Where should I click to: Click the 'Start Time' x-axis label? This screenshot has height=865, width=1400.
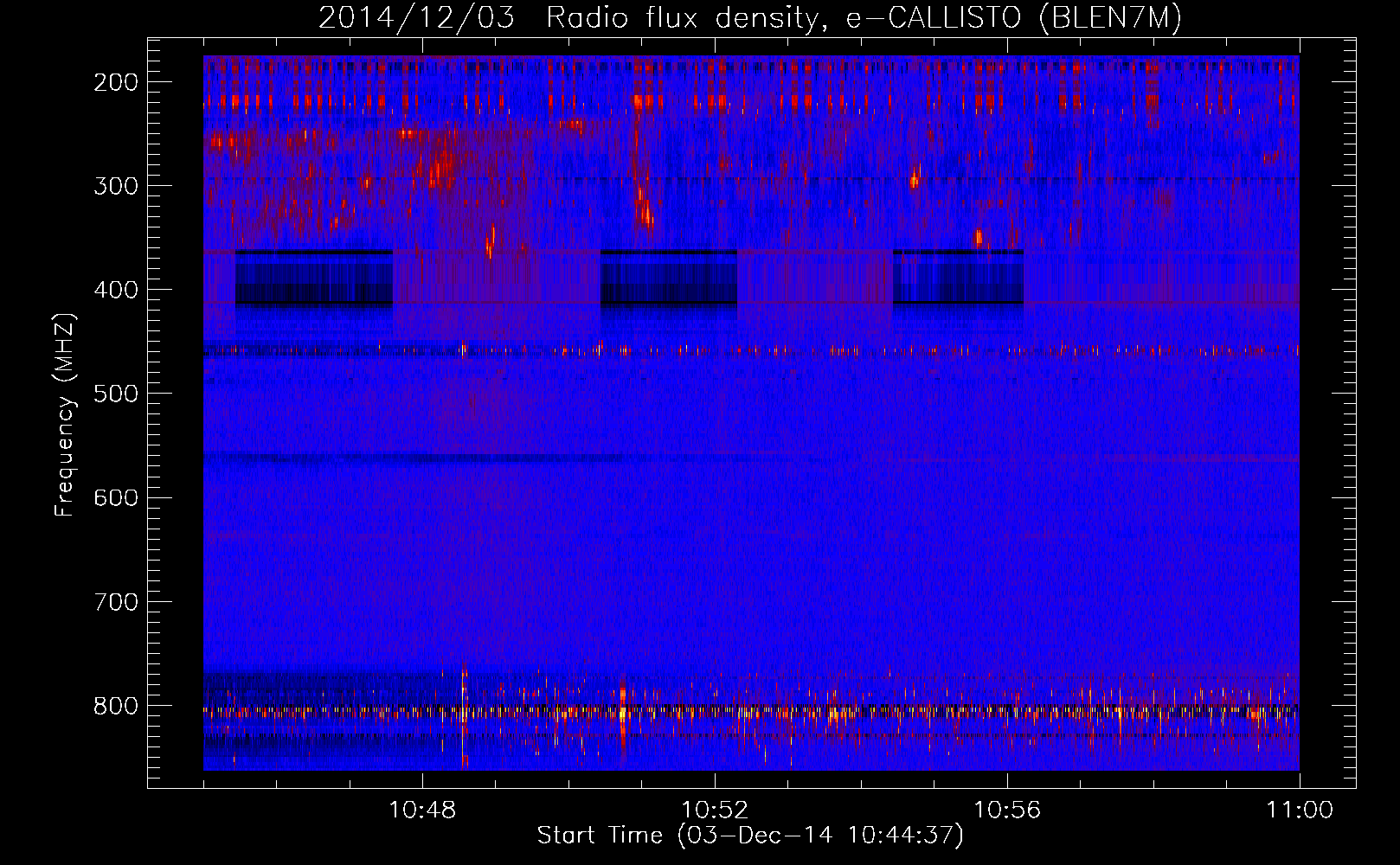coord(750,836)
